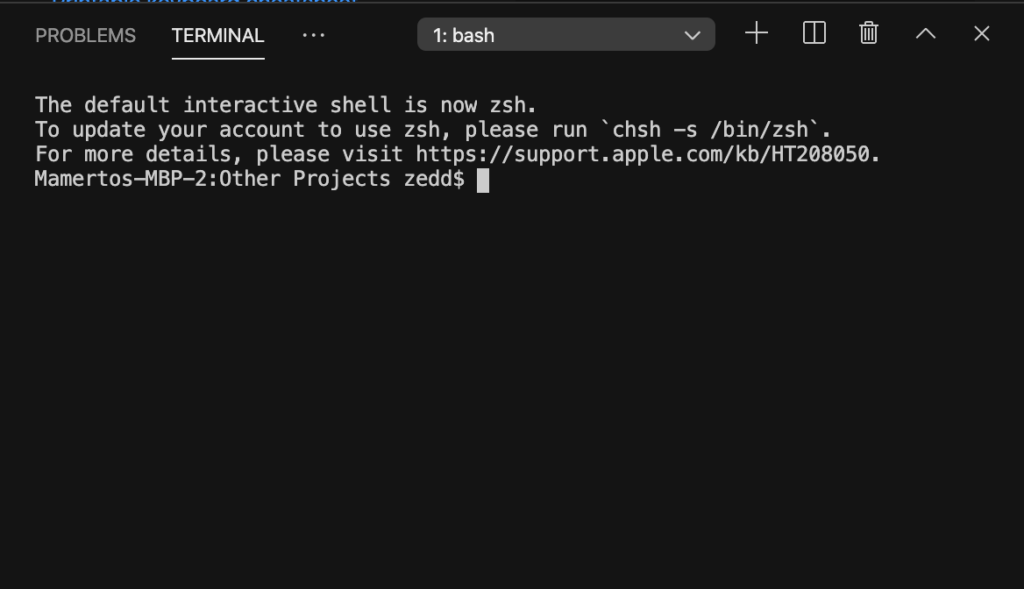The height and width of the screenshot is (589, 1024).
Task: Close the terminal panel
Action: [x=982, y=33]
